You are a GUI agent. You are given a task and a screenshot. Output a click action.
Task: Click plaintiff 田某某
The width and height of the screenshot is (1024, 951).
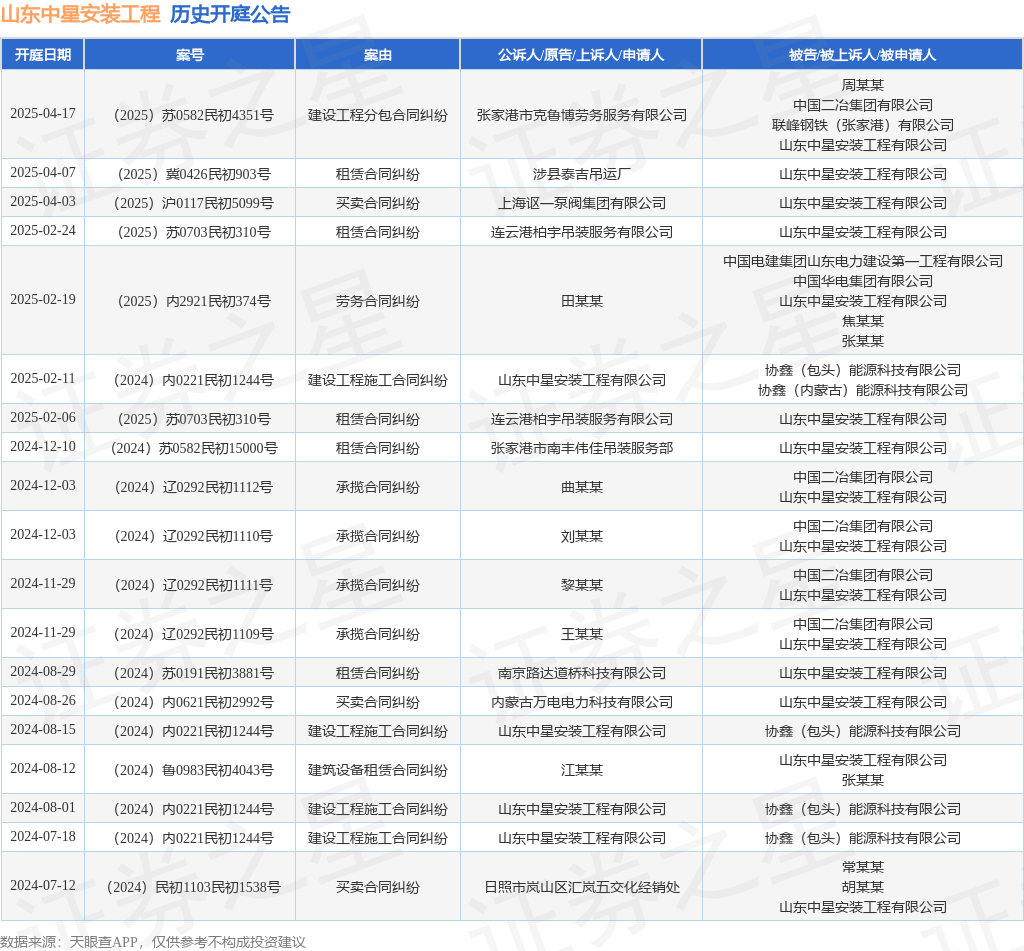pos(582,301)
